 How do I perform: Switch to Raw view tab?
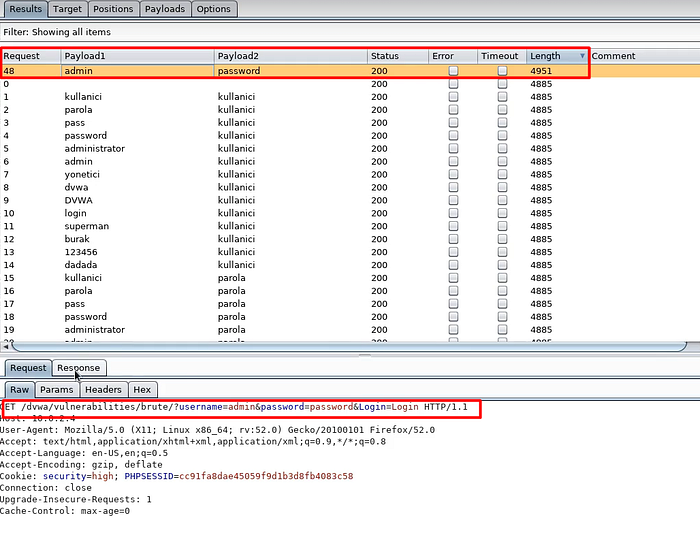click(x=20, y=390)
